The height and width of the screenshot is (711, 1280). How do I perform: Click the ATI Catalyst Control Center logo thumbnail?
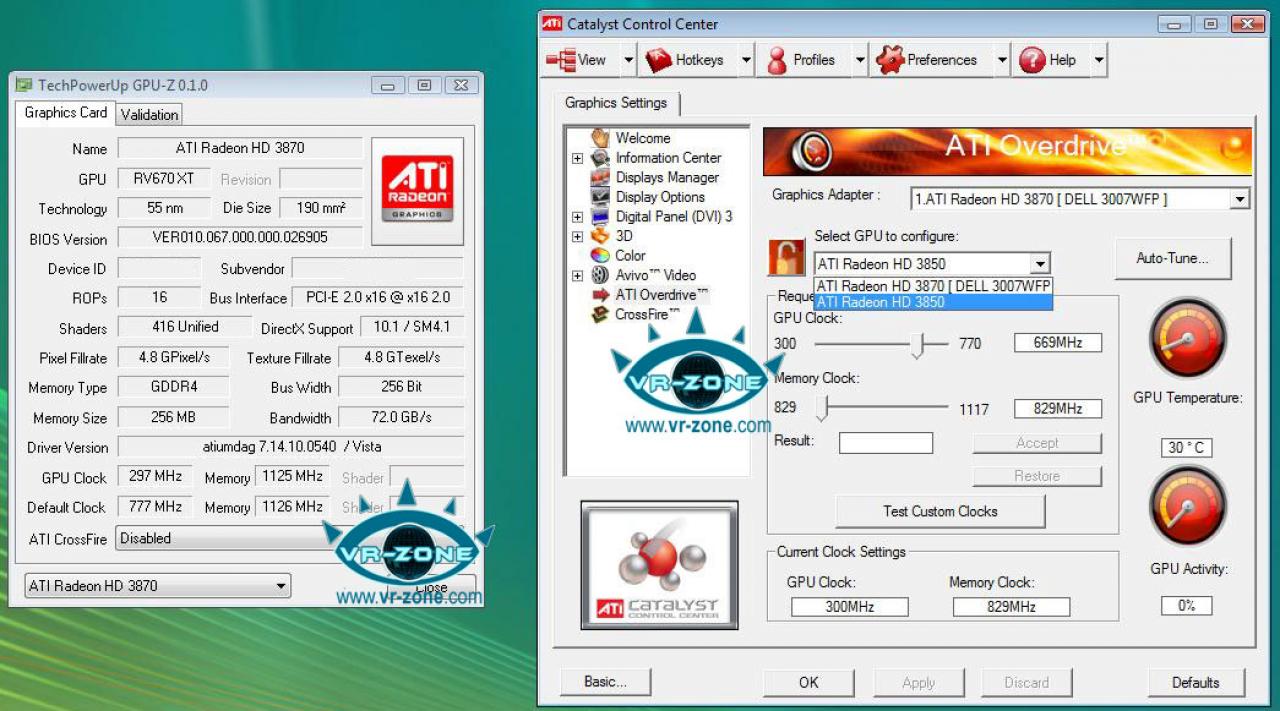point(659,565)
